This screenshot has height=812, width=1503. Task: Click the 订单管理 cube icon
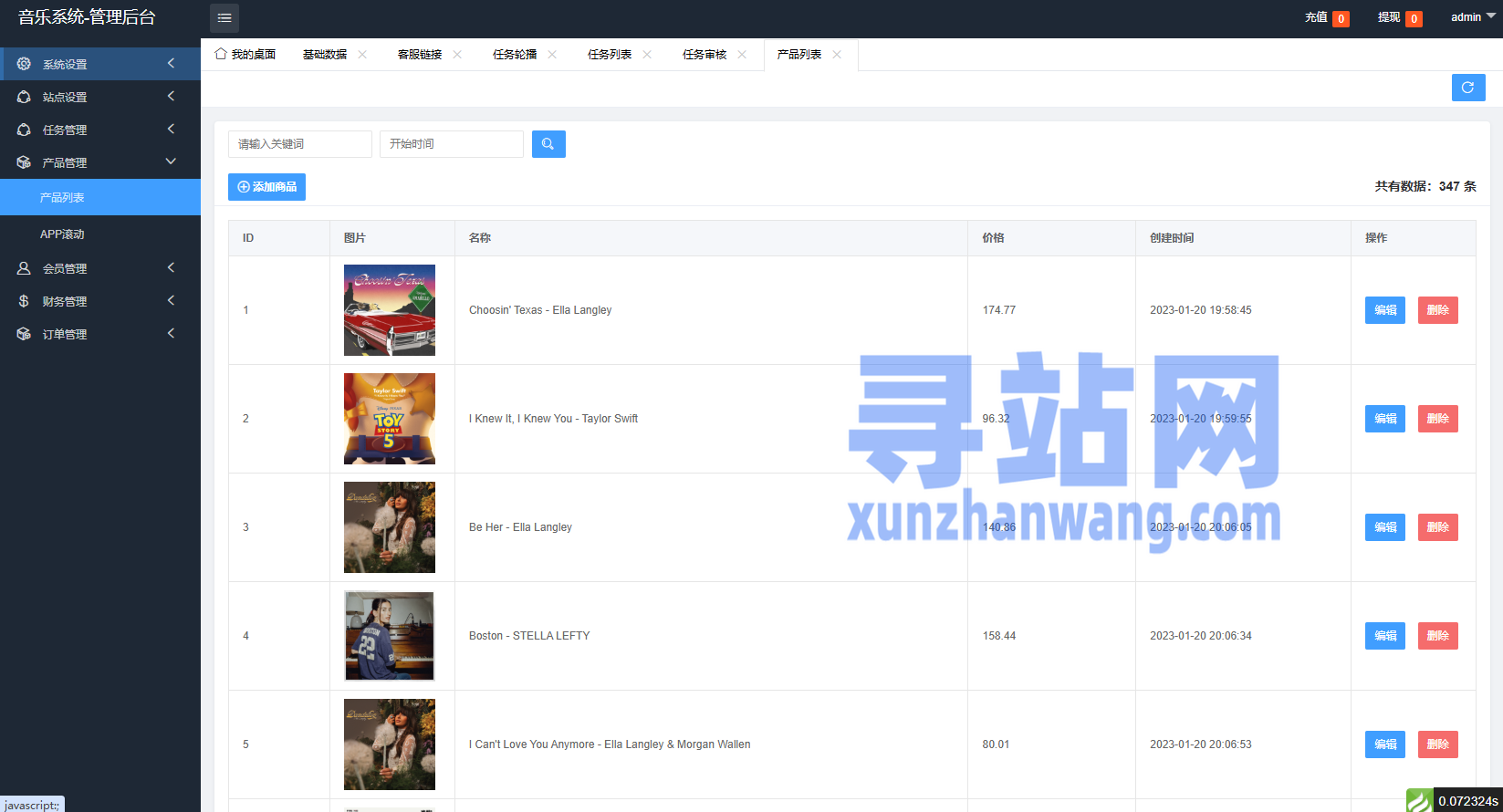pos(24,334)
